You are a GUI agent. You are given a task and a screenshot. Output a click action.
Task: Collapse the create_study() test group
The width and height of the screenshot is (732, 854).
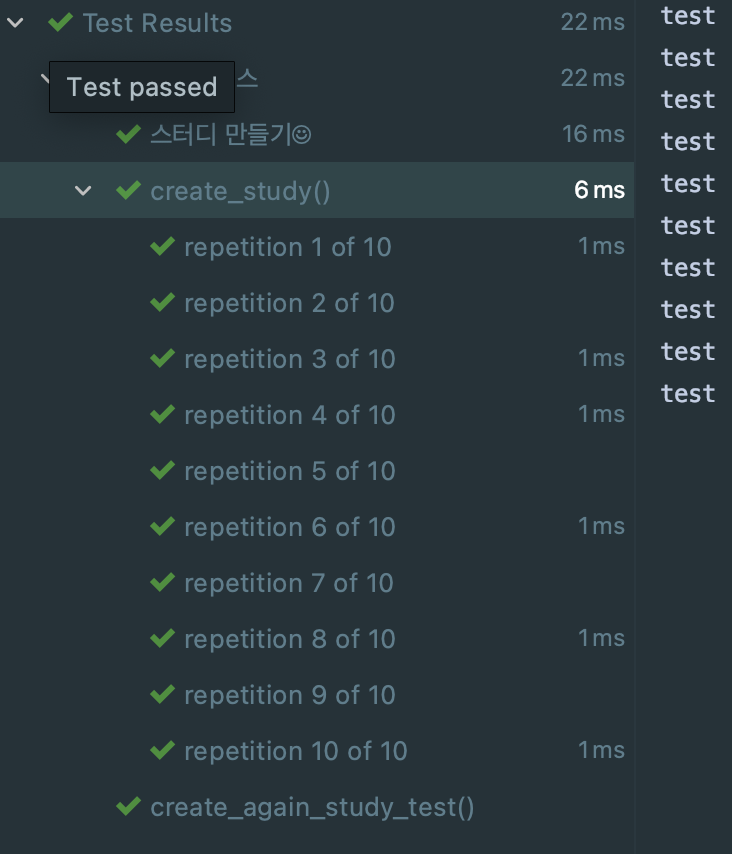(83, 190)
